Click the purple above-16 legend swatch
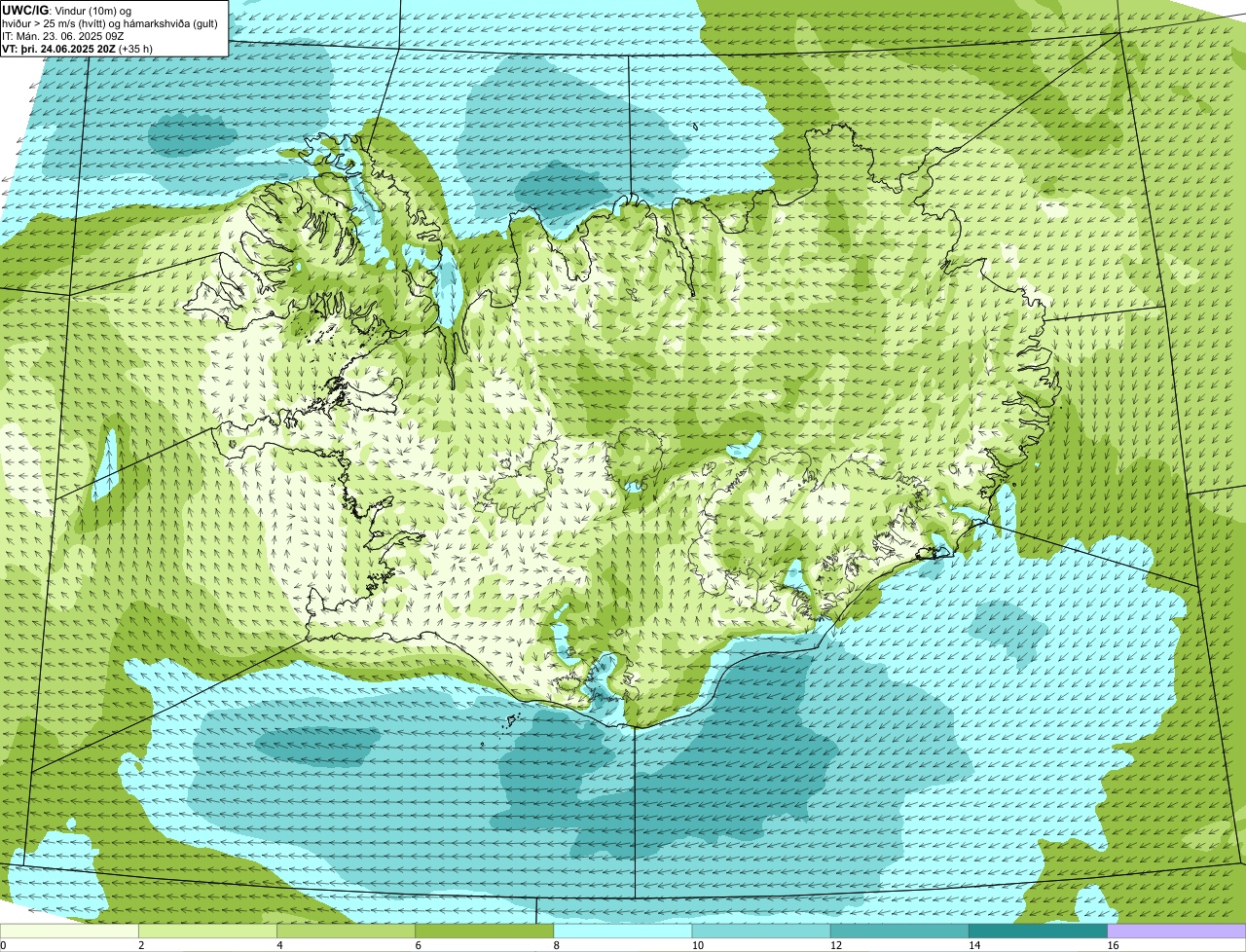1246x952 pixels. tap(1176, 932)
